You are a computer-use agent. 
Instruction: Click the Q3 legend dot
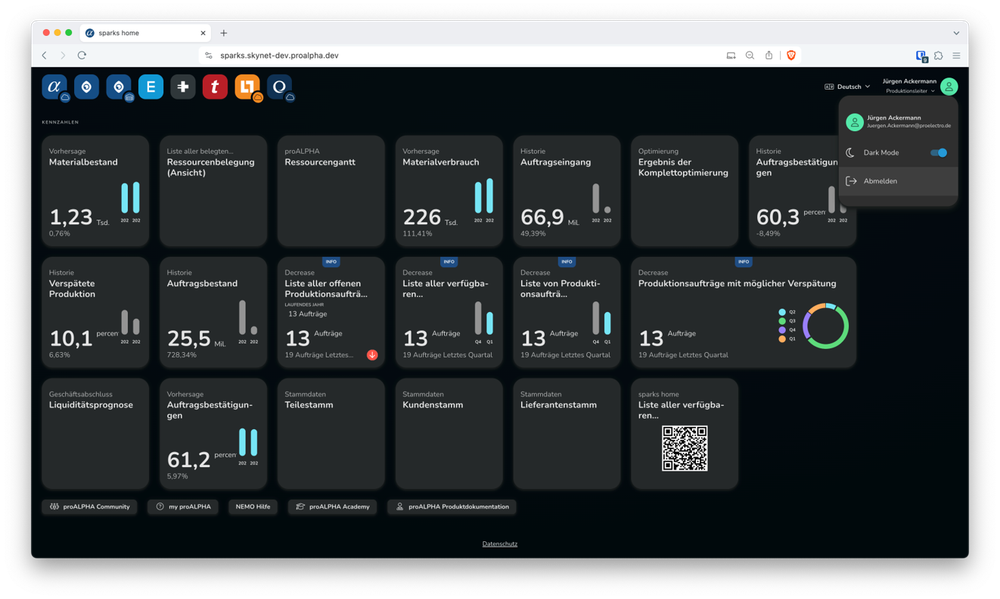click(782, 321)
